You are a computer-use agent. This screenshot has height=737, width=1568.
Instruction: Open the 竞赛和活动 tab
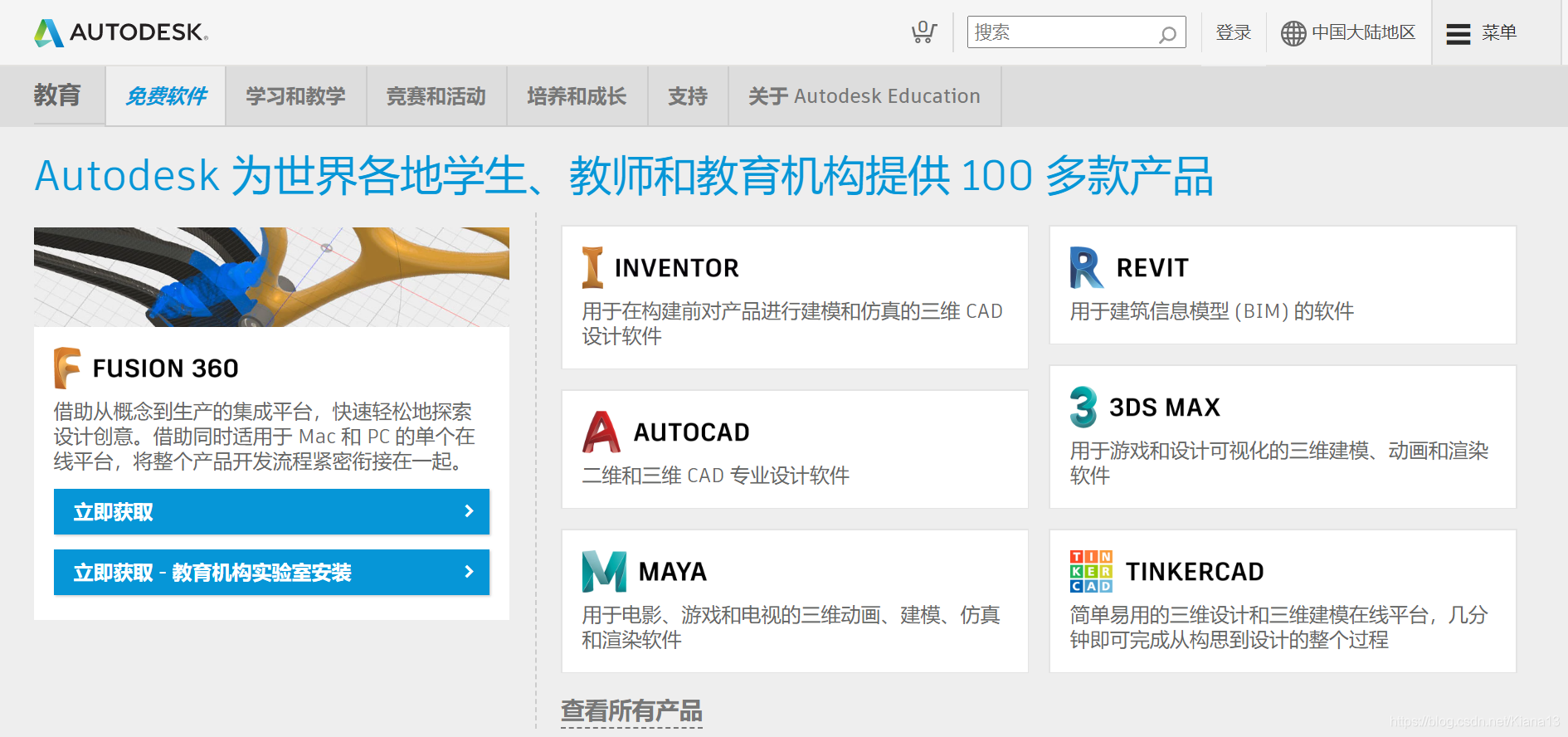click(436, 96)
